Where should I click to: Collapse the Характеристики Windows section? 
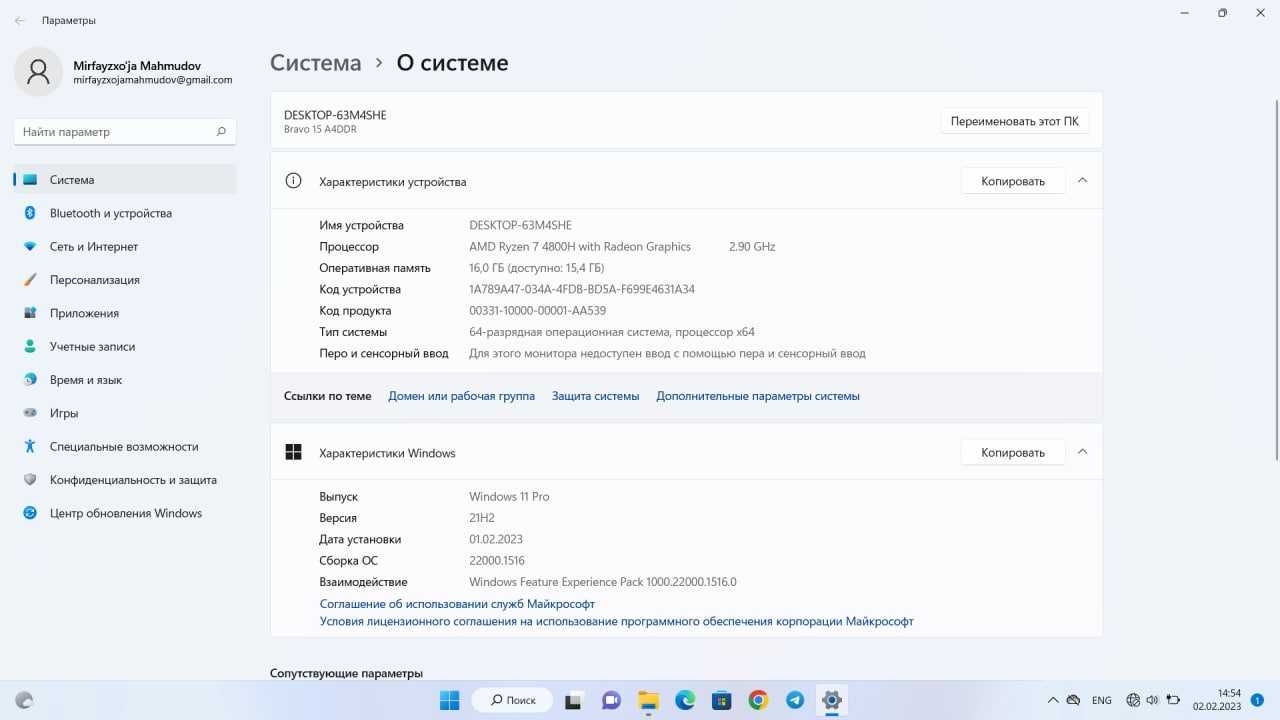click(1082, 452)
